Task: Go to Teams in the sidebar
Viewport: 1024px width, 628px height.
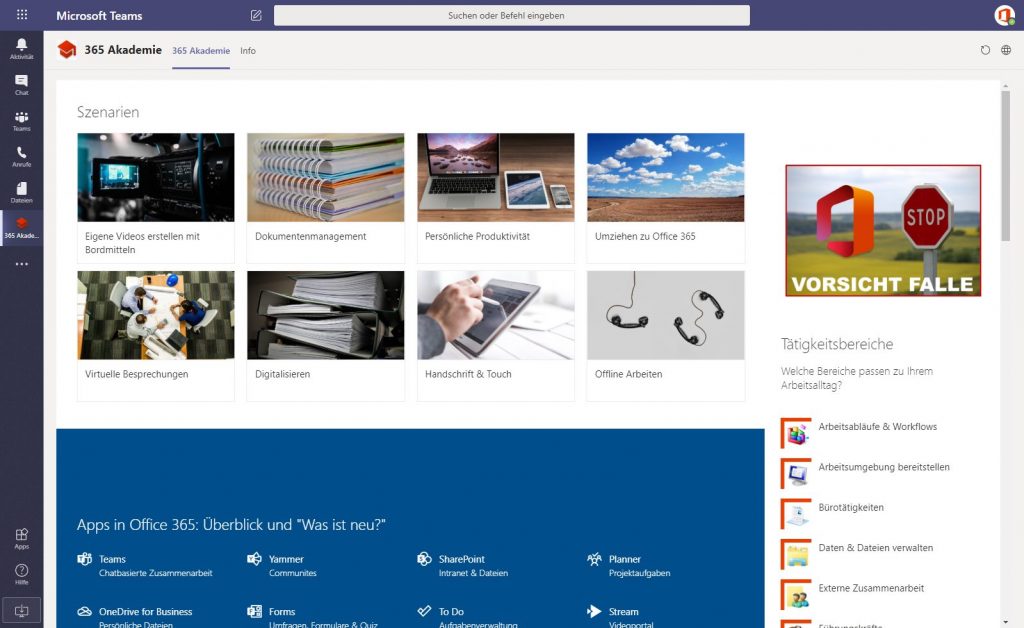Action: 21,120
